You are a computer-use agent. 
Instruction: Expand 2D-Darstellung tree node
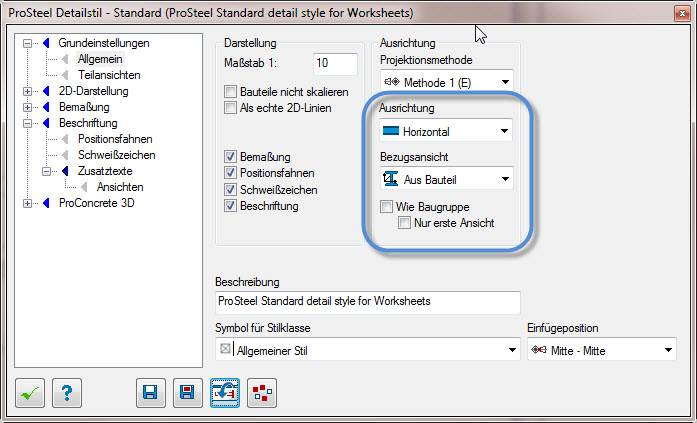tap(28, 92)
